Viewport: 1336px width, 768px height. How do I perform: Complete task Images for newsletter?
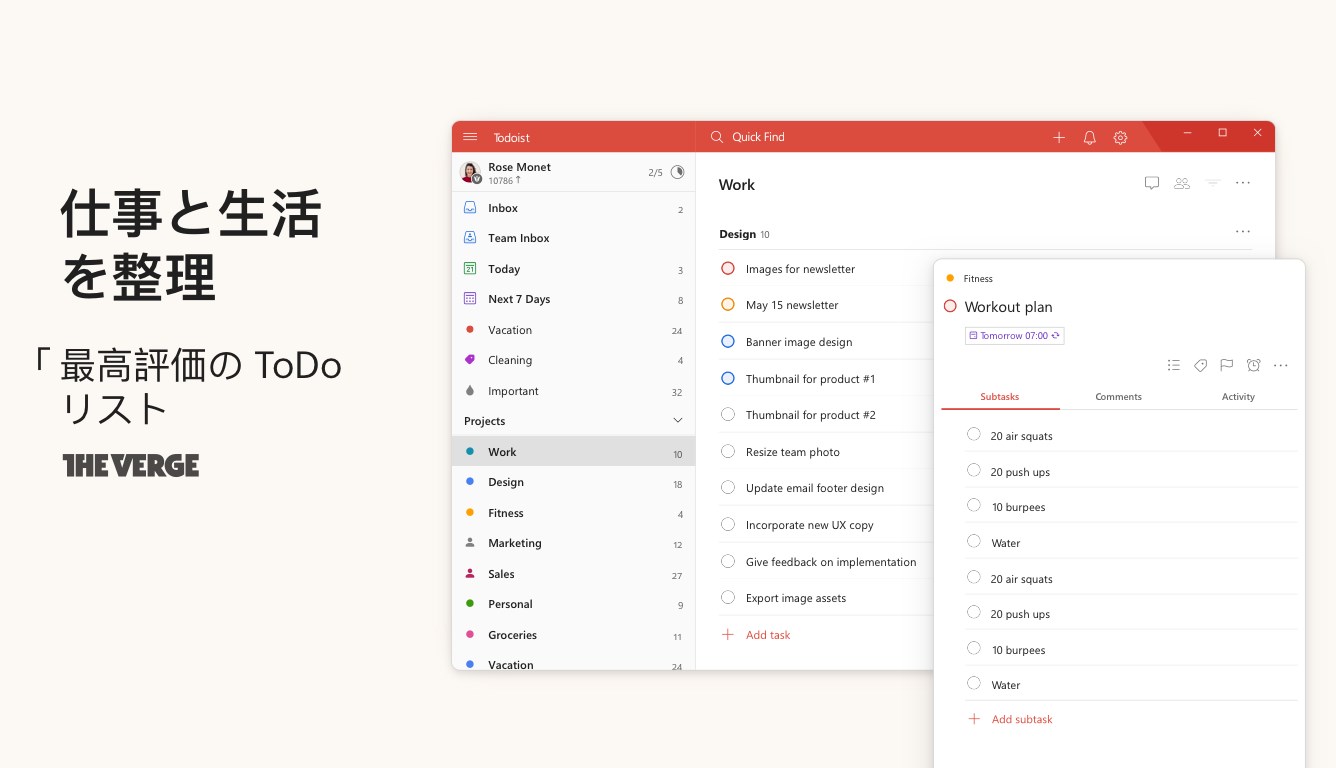(728, 268)
